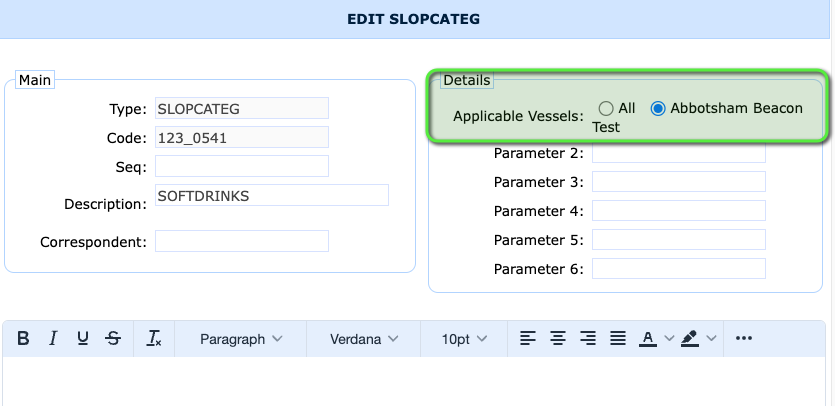Screen dimensions: 835x406
Task: Apply strikethrough formatting
Action: [113, 339]
